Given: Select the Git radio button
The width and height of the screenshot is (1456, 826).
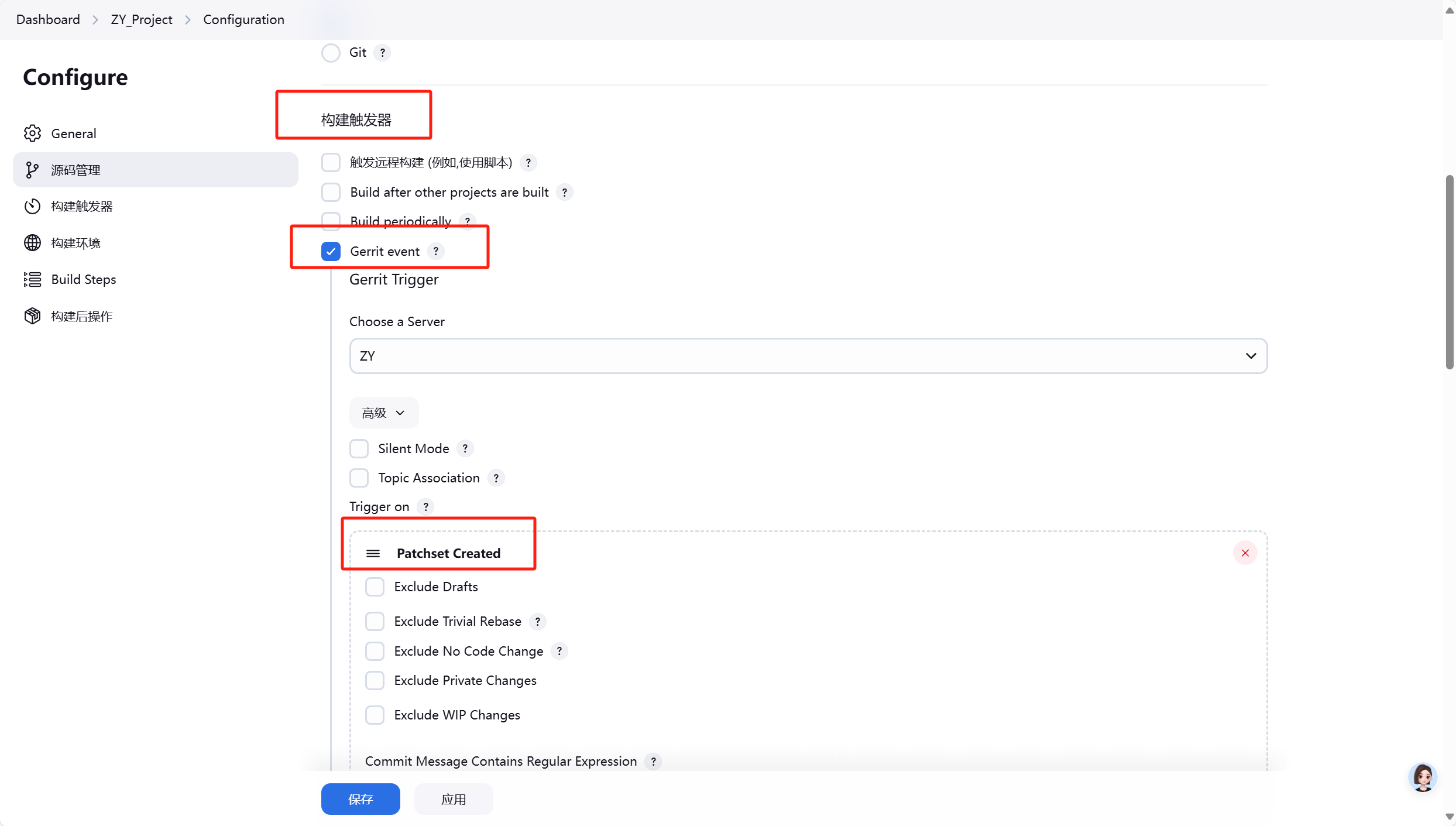Looking at the screenshot, I should [331, 52].
